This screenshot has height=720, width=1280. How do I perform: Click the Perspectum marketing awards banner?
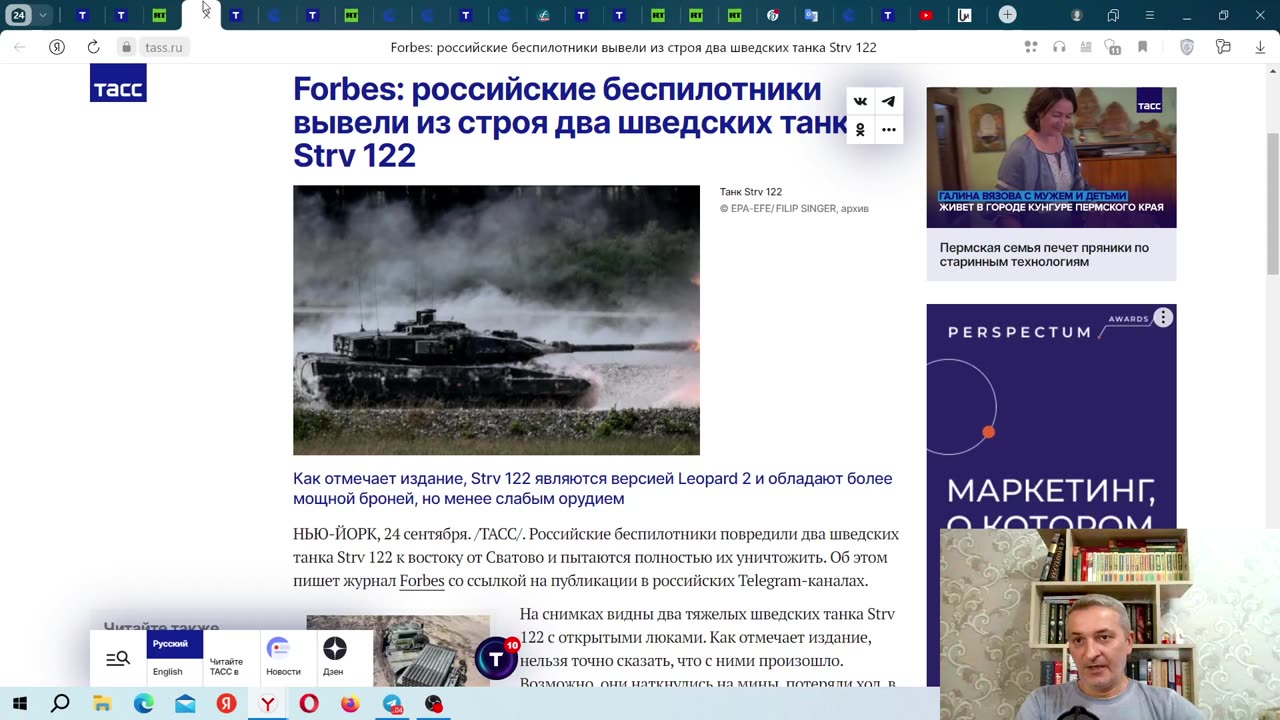pos(1051,415)
